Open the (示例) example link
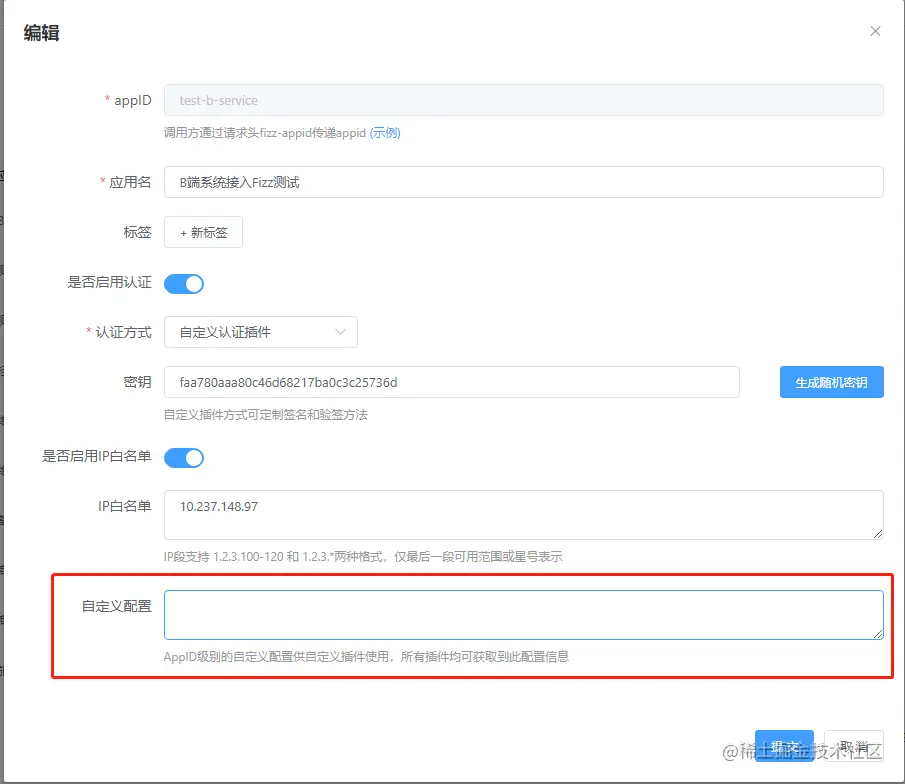 pos(385,131)
